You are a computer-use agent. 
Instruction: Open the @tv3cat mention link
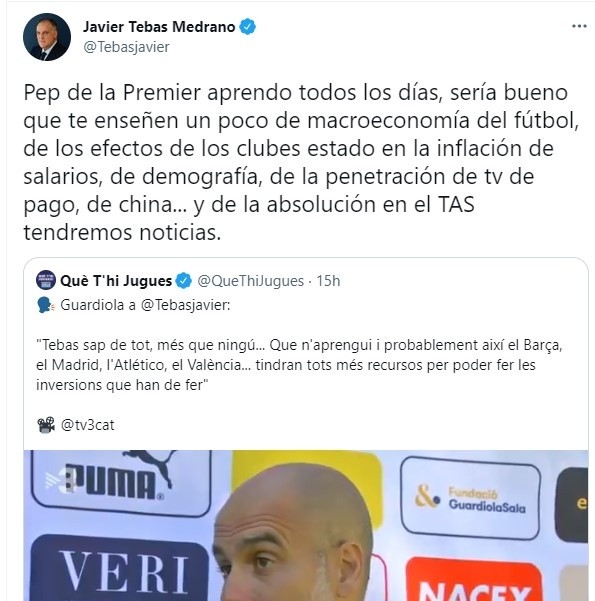(x=87, y=425)
